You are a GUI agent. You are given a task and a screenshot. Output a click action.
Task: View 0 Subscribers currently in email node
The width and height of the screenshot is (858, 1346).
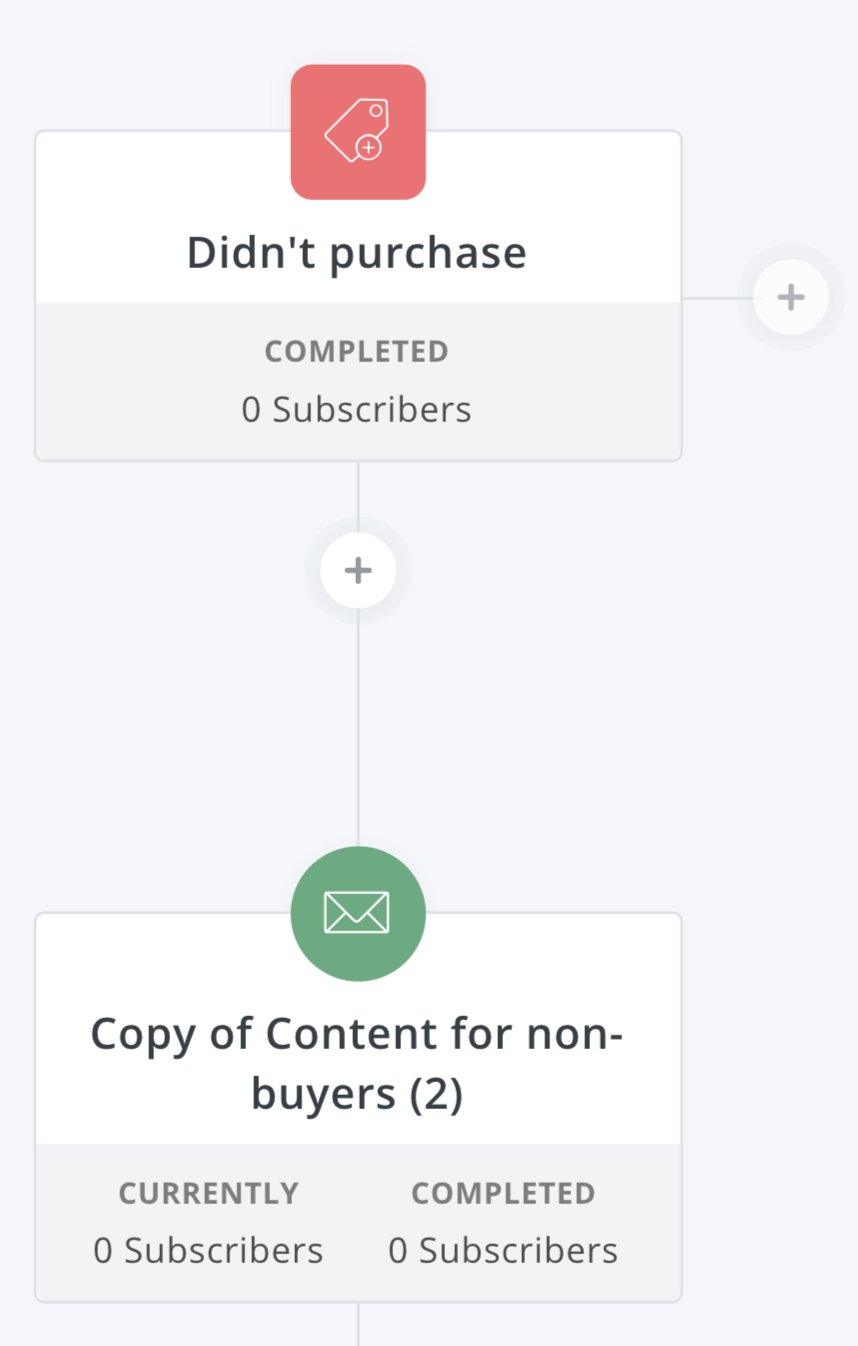click(x=208, y=1251)
